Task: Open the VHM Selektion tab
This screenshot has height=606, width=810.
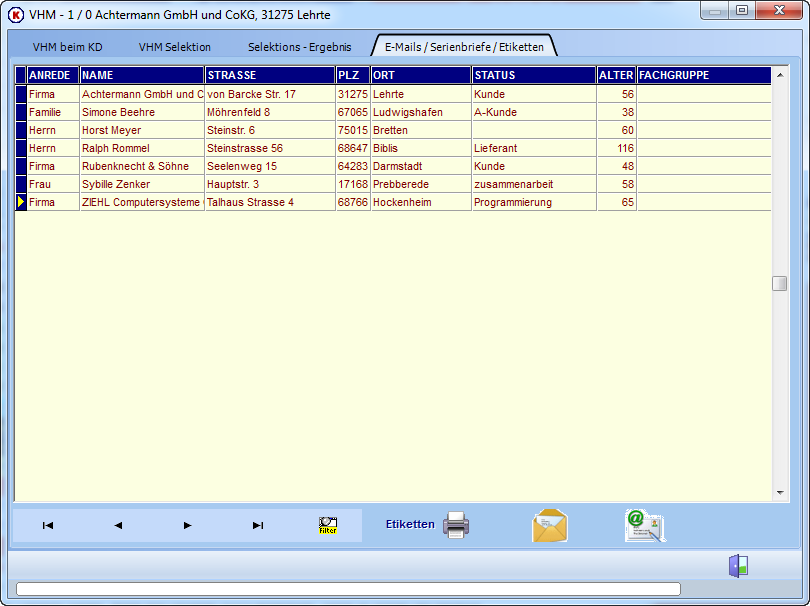Action: point(175,47)
